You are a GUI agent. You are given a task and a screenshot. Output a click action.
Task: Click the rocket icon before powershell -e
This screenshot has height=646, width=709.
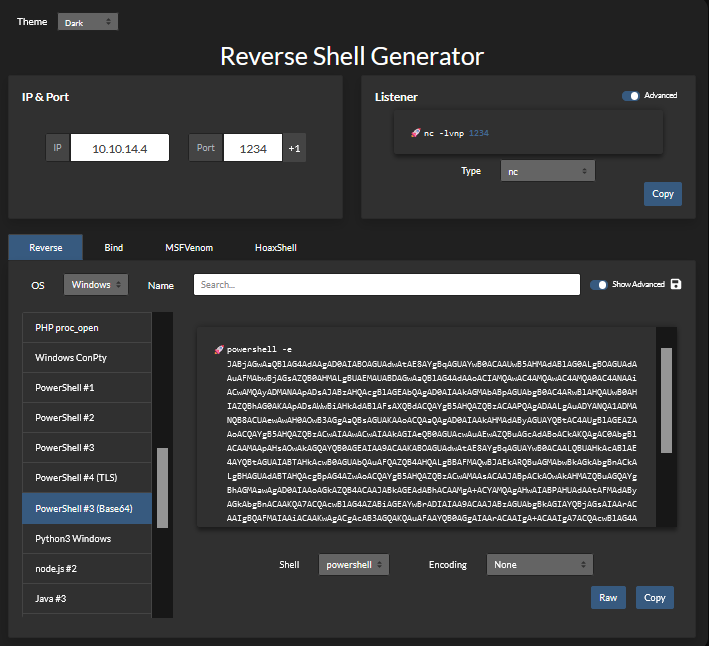coord(219,349)
